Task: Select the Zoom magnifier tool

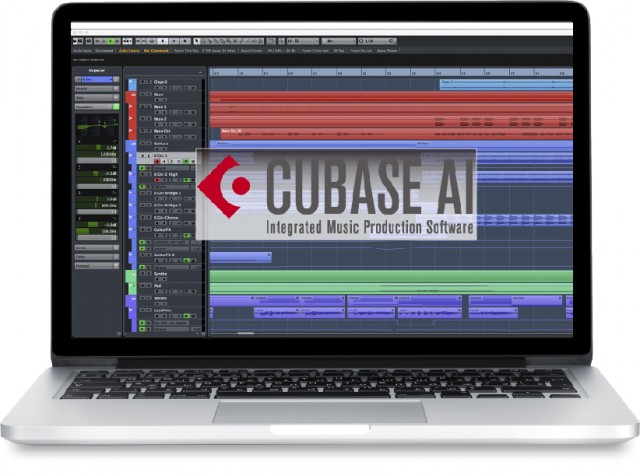Action: click(x=229, y=41)
